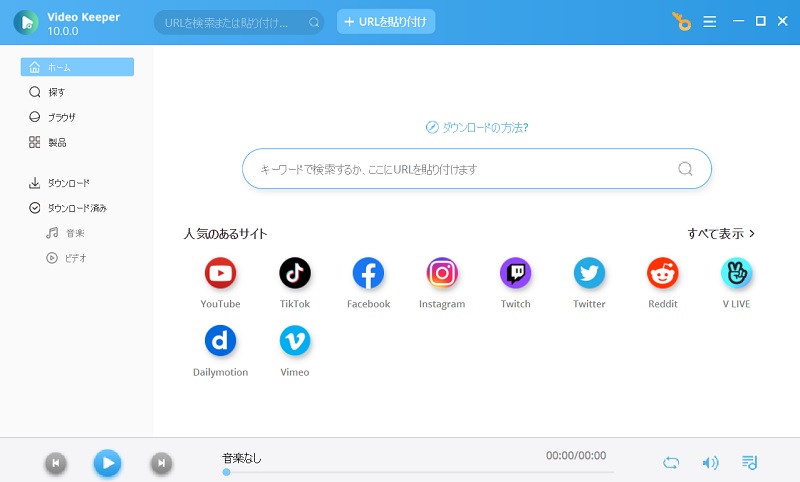Open the Twitch site icon
800x482 pixels.
[x=515, y=273]
